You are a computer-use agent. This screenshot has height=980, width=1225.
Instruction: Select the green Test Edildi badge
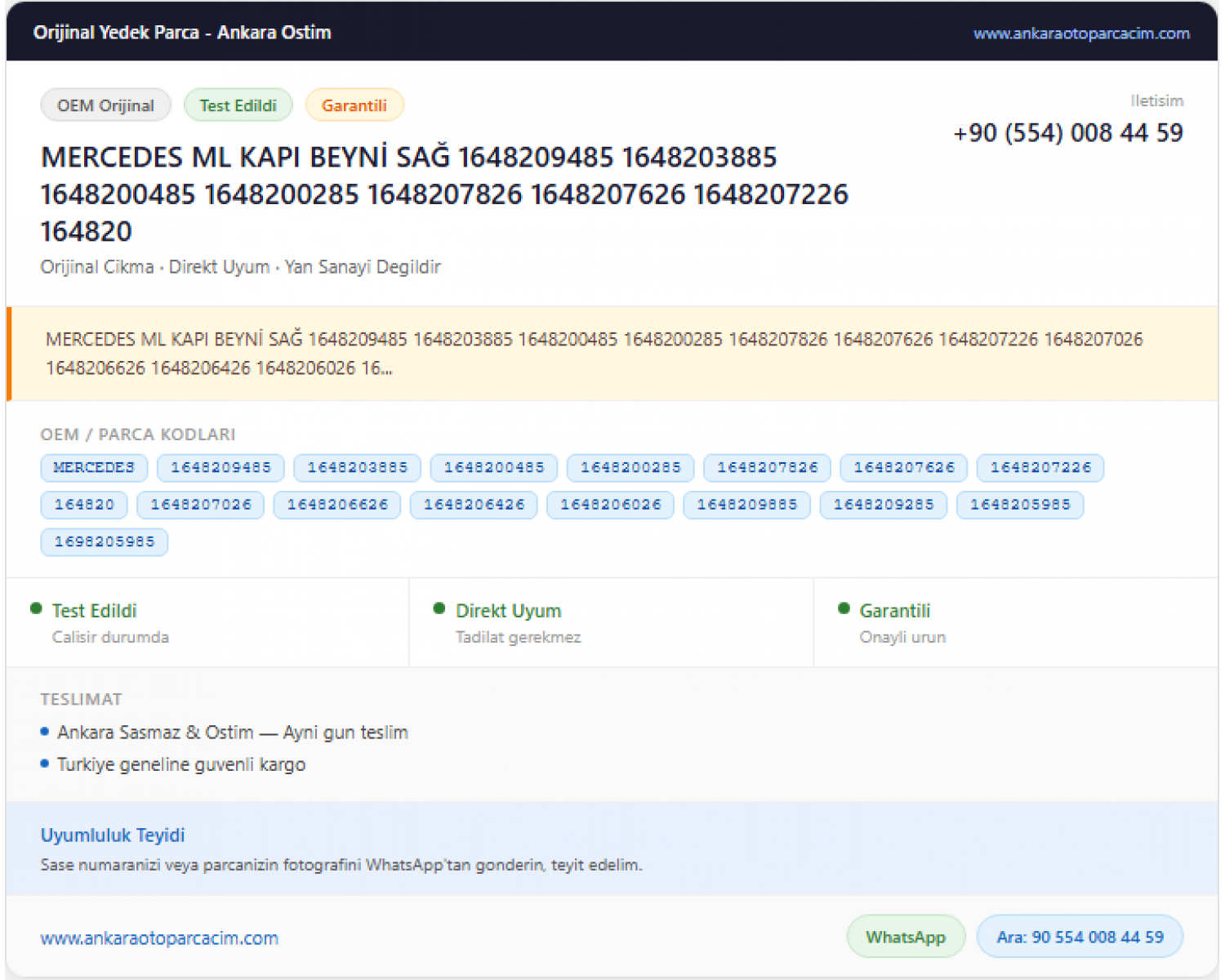[238, 105]
